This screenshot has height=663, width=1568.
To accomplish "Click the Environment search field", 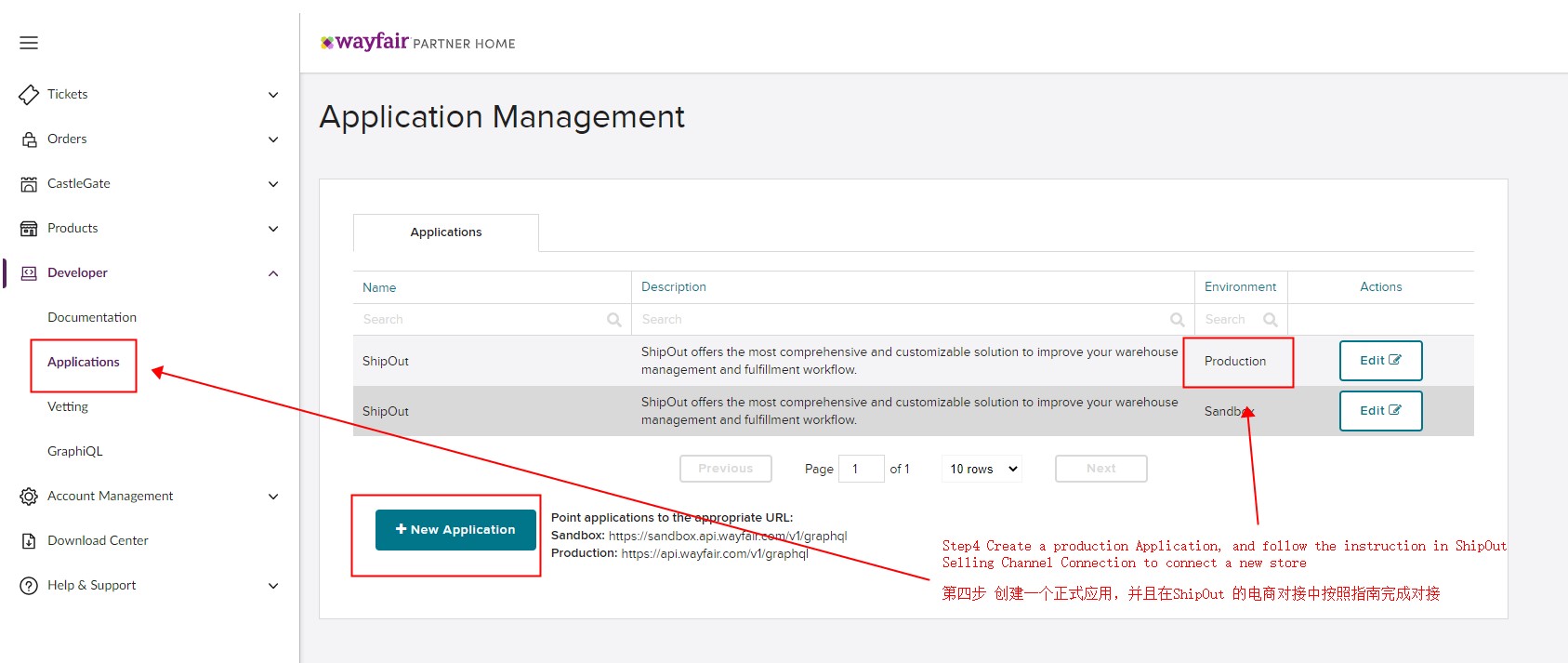I will click(x=1241, y=320).
